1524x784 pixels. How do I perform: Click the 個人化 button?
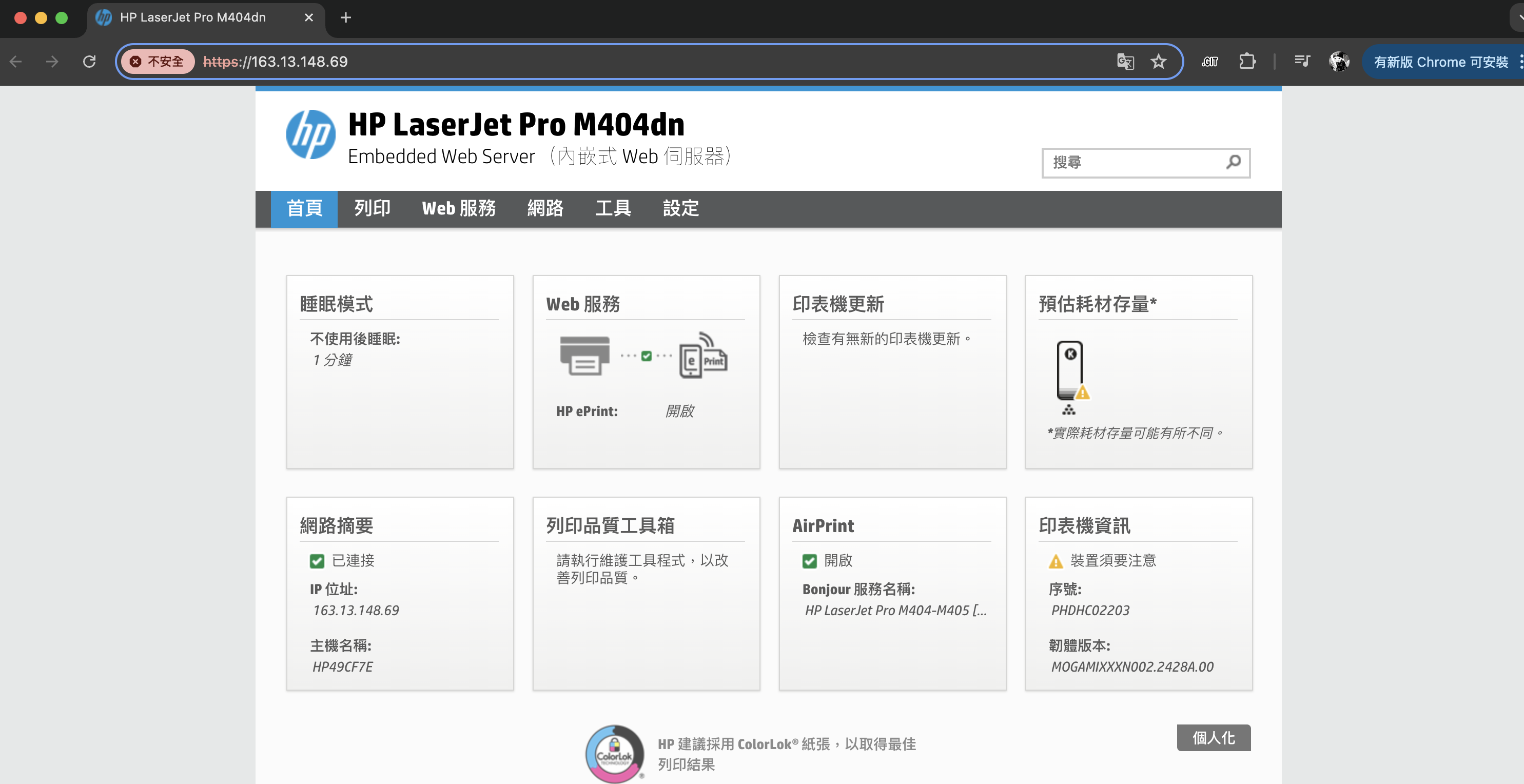[1214, 738]
